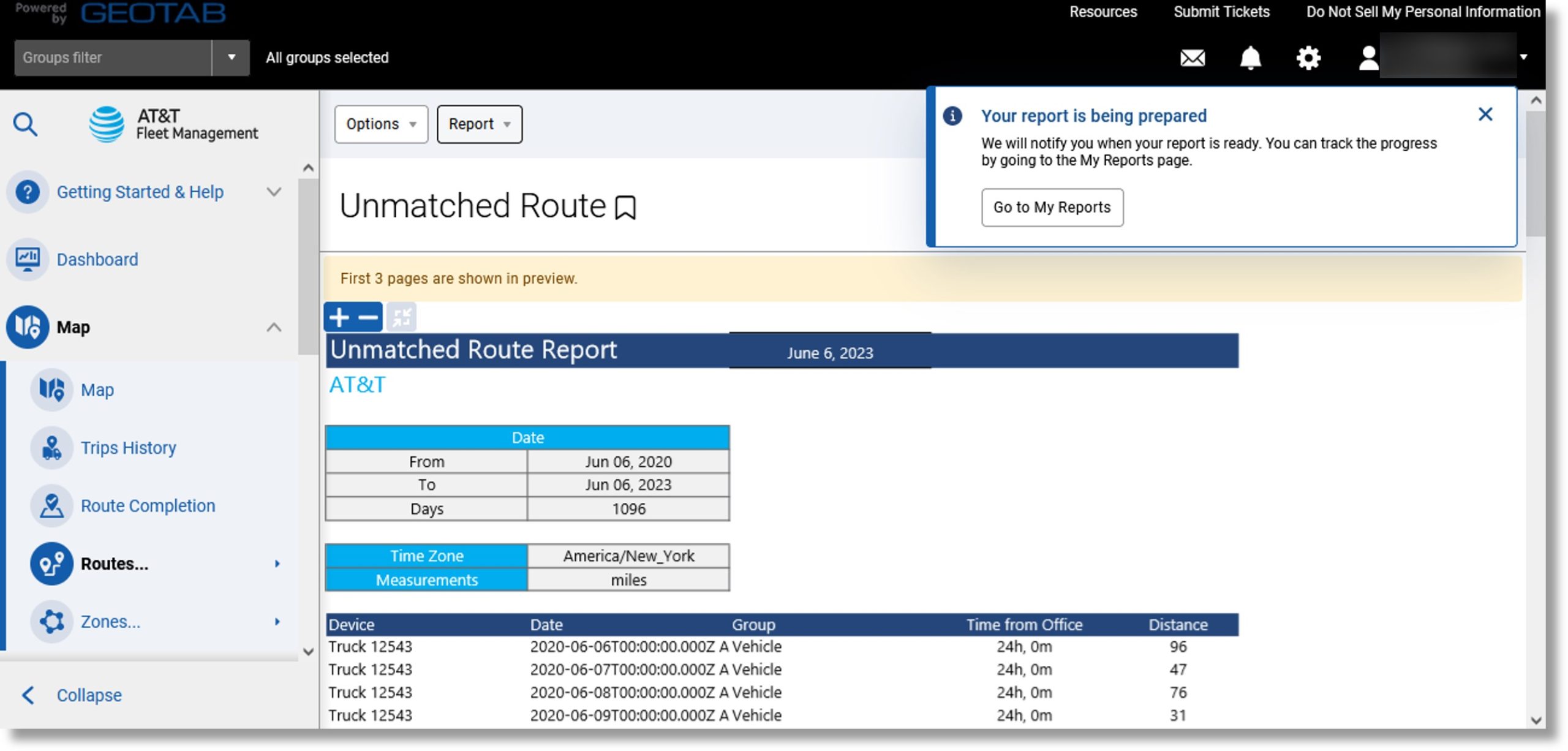Open the Groups filter dropdown
The height and width of the screenshot is (751, 1568).
(229, 57)
